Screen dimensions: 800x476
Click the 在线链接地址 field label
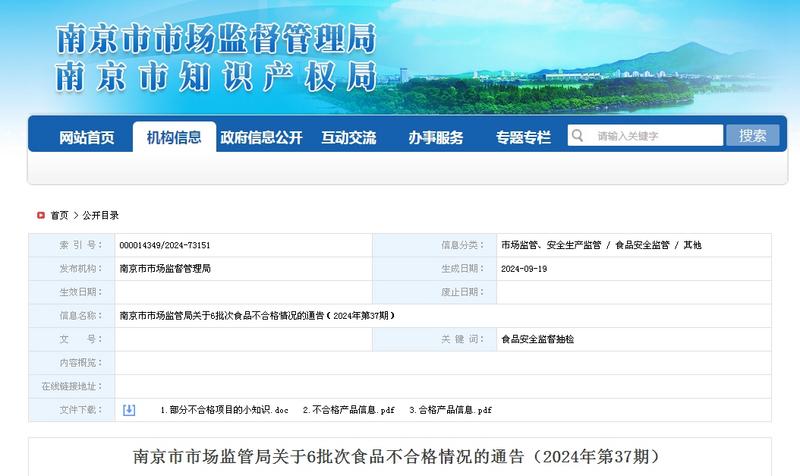coord(72,386)
